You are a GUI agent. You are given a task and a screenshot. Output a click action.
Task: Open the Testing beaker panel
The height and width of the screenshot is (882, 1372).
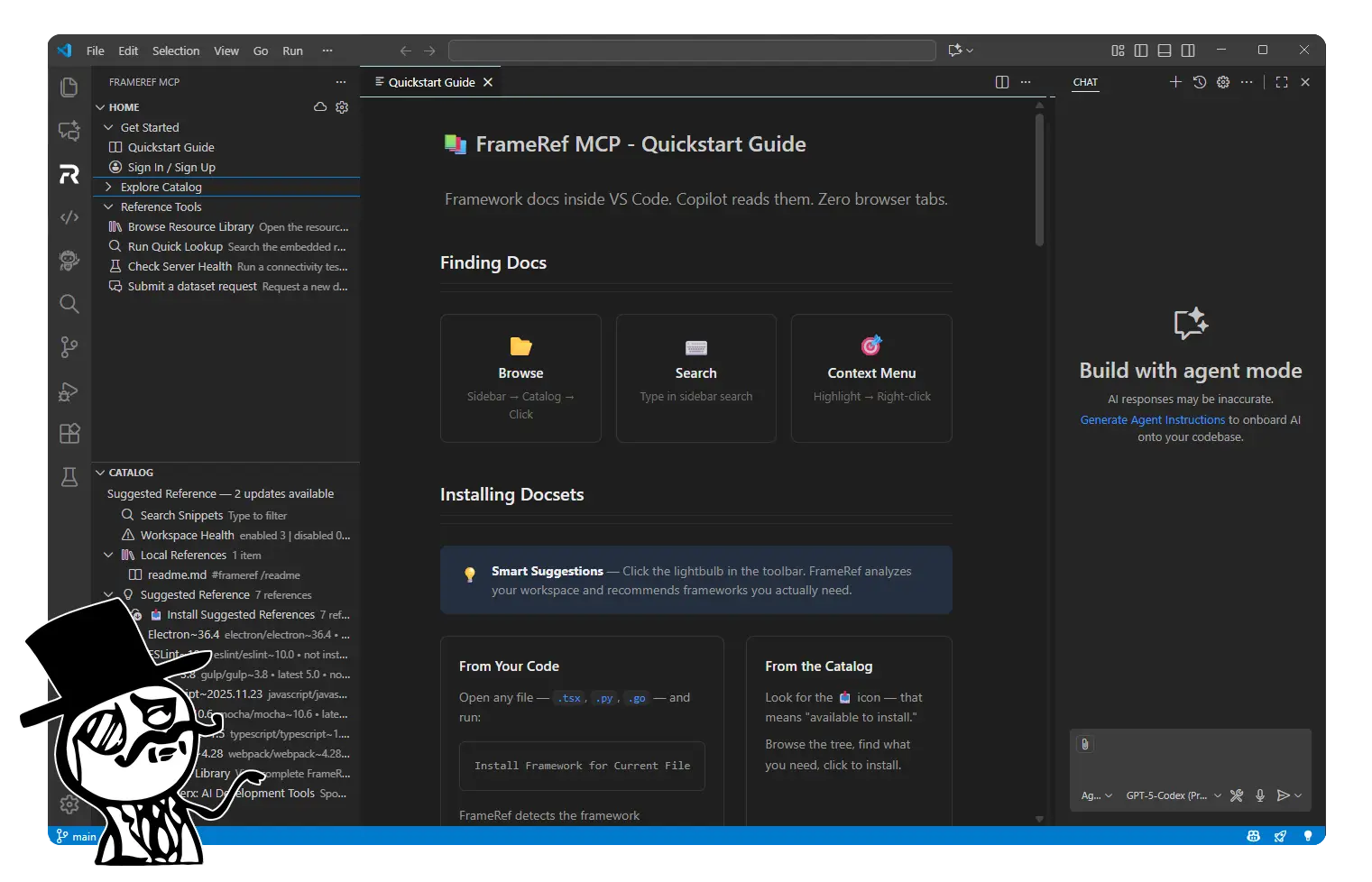pos(69,477)
